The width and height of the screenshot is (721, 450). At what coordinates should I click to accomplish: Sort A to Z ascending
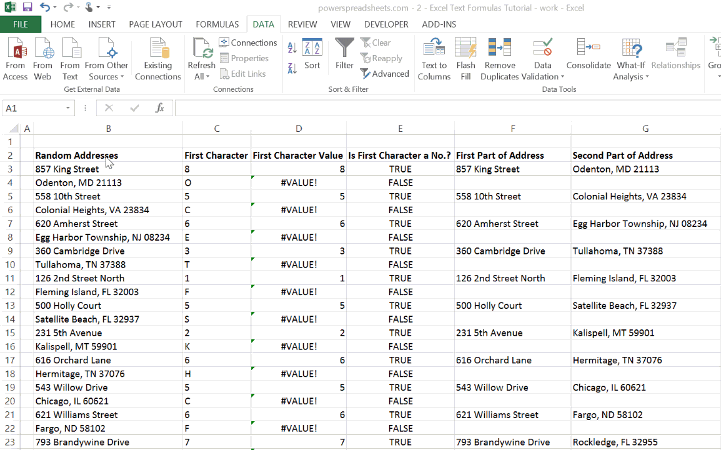coord(292,47)
